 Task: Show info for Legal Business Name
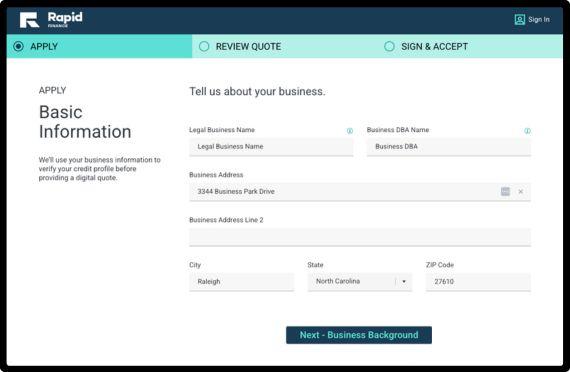click(350, 131)
